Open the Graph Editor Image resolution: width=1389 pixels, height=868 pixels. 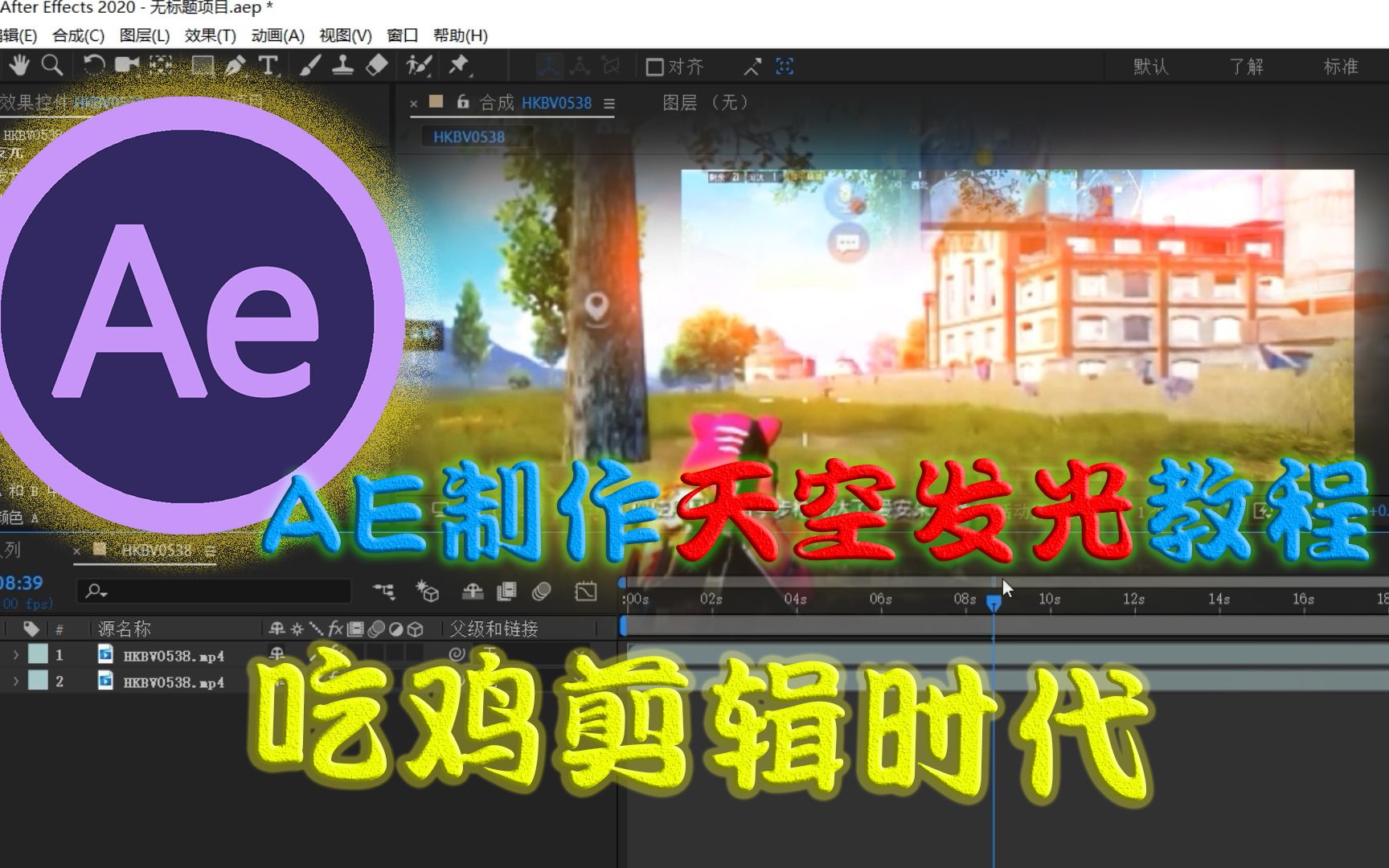[586, 592]
